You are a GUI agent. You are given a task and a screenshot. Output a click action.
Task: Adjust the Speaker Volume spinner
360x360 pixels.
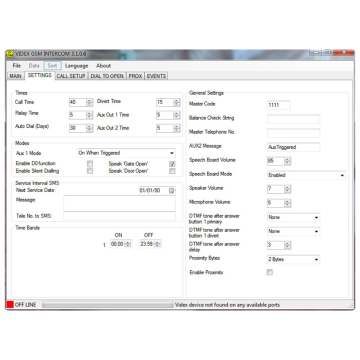point(287,189)
